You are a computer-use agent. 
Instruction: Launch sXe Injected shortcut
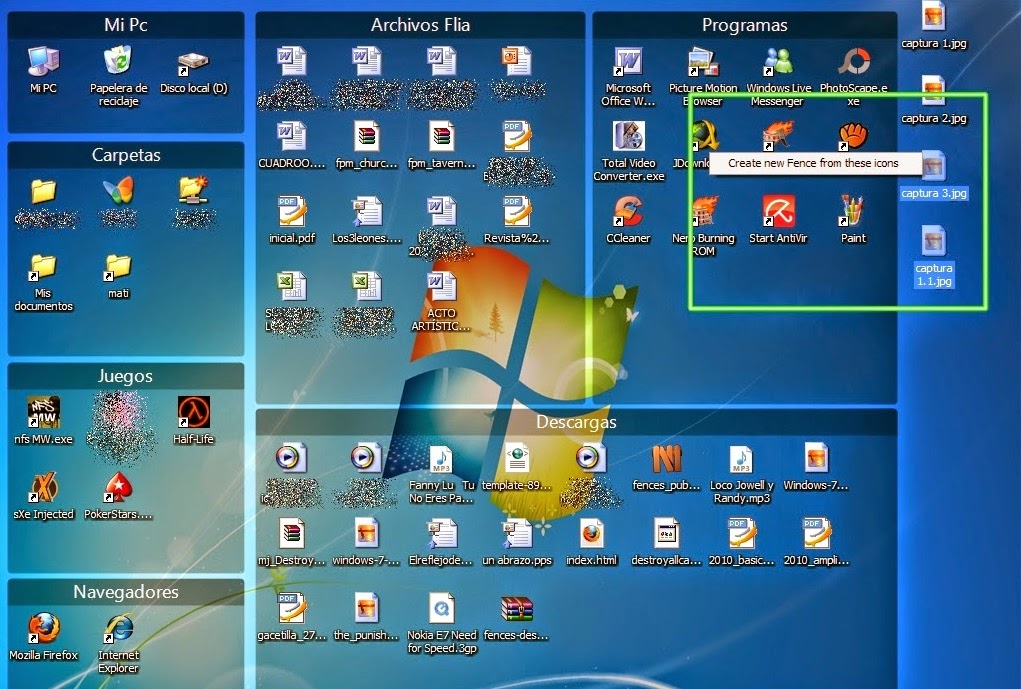(44, 488)
